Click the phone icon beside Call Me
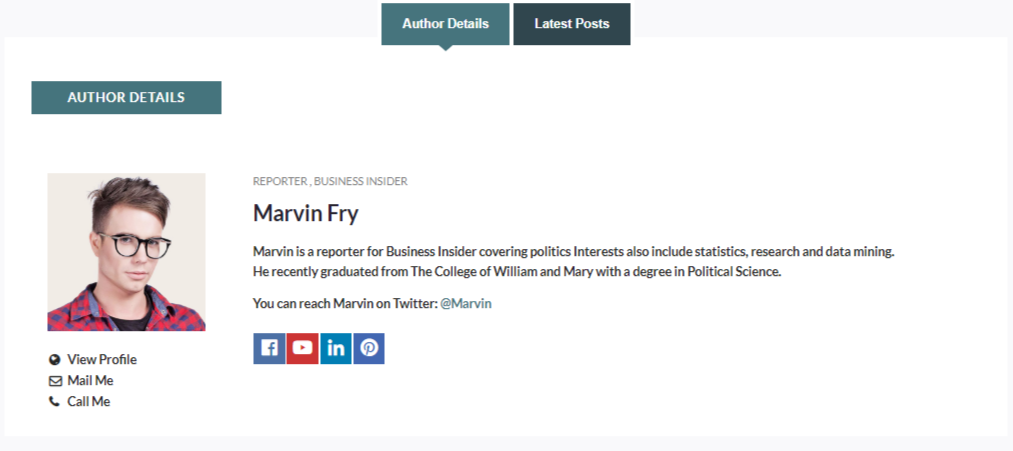This screenshot has width=1013, height=451. 54,402
